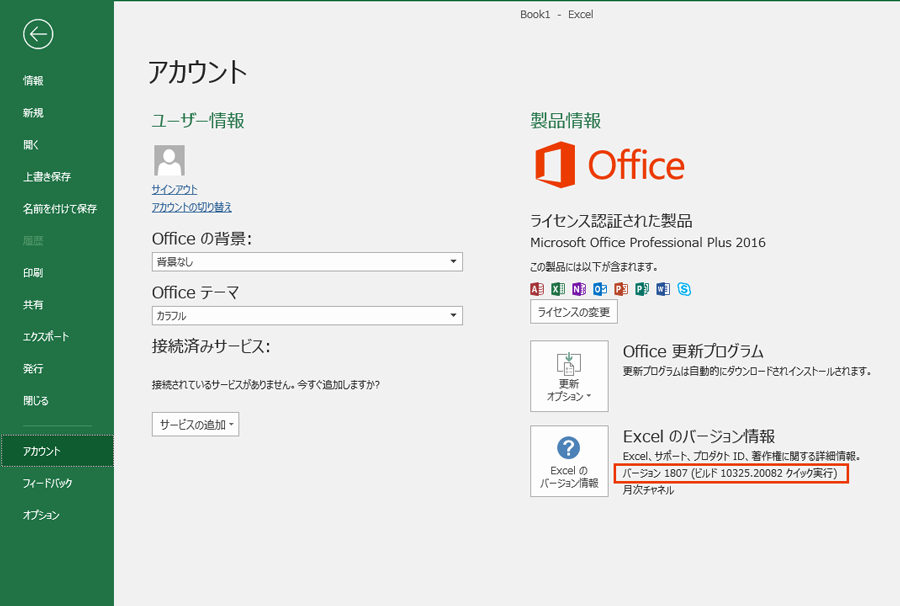Click the Excel app icon in product list
The height and width of the screenshot is (606, 900).
tap(558, 289)
